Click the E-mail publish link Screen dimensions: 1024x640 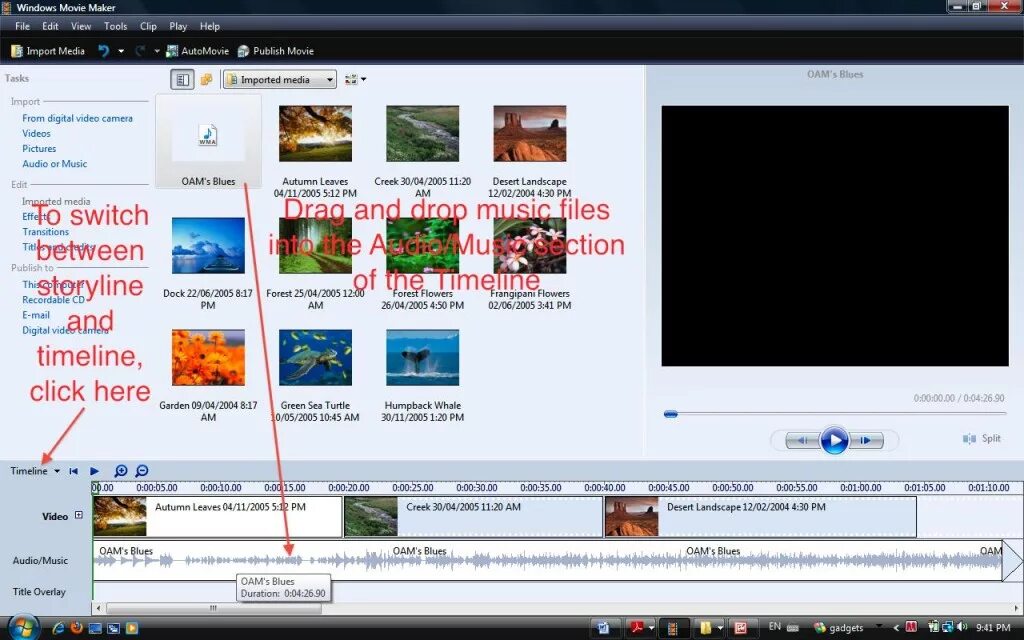(x=36, y=315)
